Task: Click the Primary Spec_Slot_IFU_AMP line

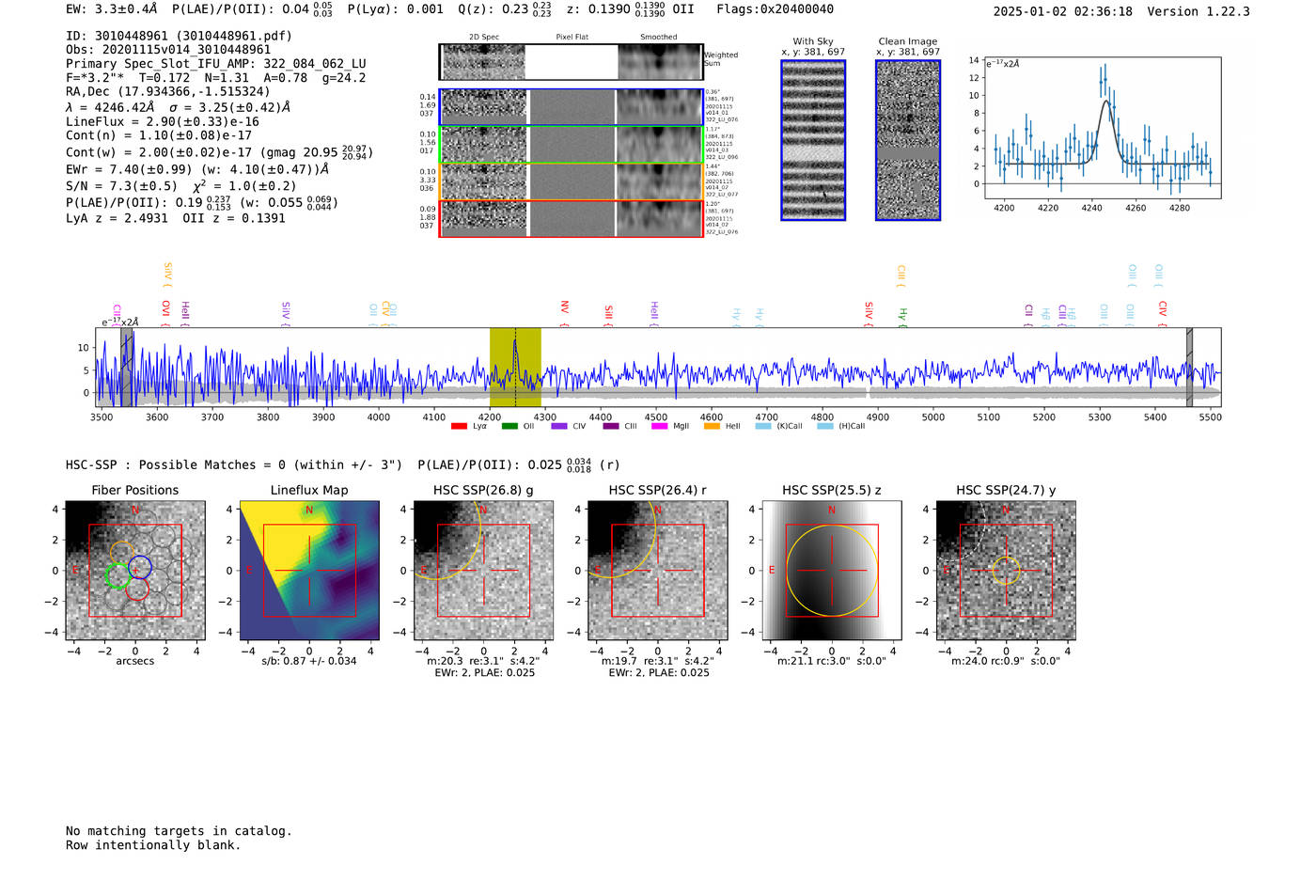Action: (216, 64)
